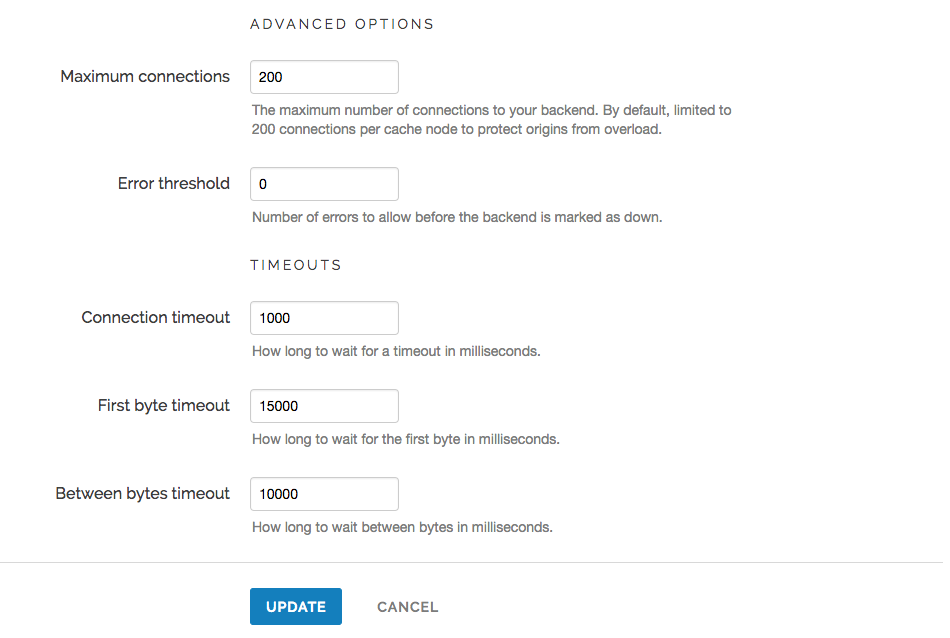Focus the Between bytes timeout input
The height and width of the screenshot is (638, 950).
(324, 494)
